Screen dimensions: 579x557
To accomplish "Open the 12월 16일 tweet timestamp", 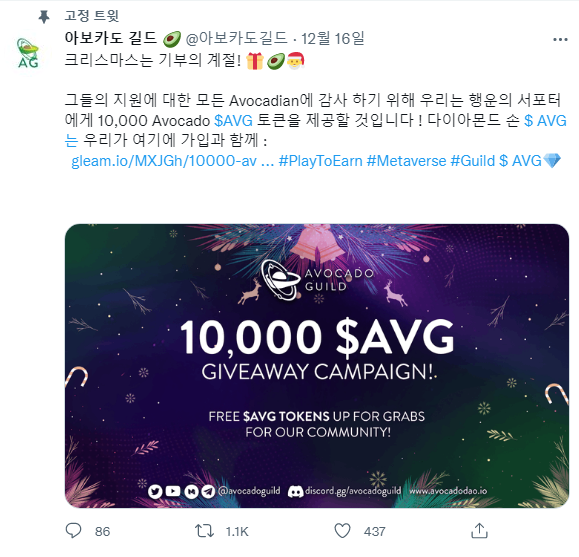I will 333,38.
